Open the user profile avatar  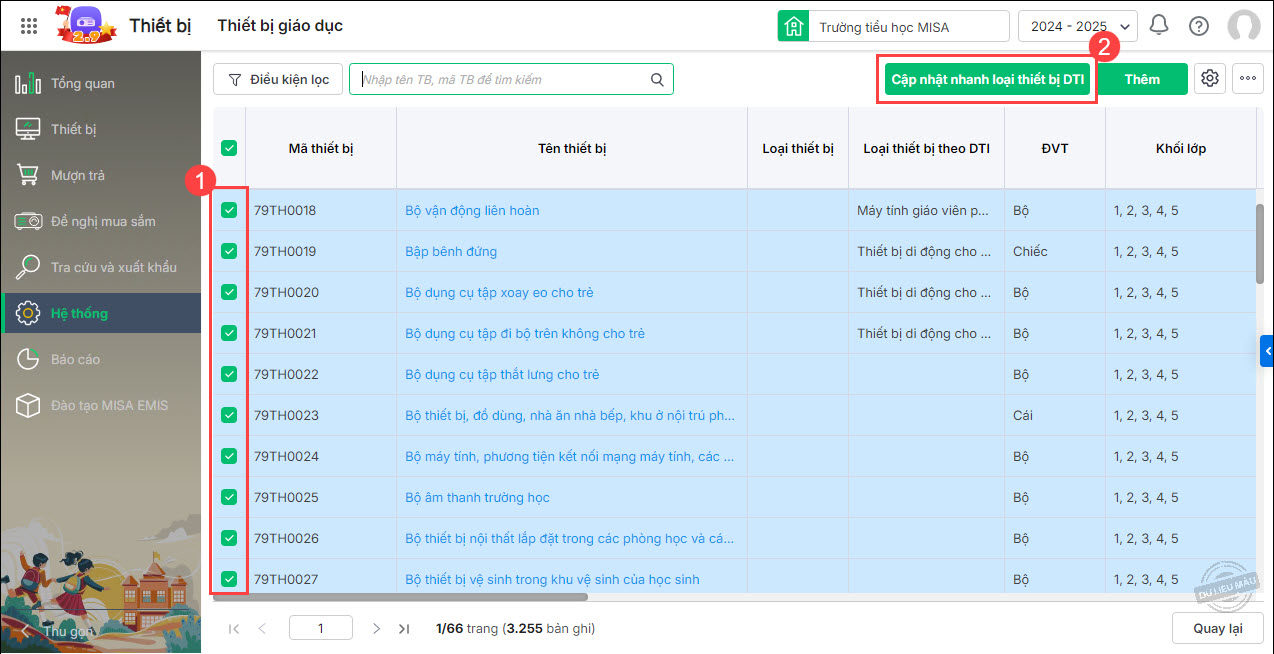click(x=1244, y=26)
